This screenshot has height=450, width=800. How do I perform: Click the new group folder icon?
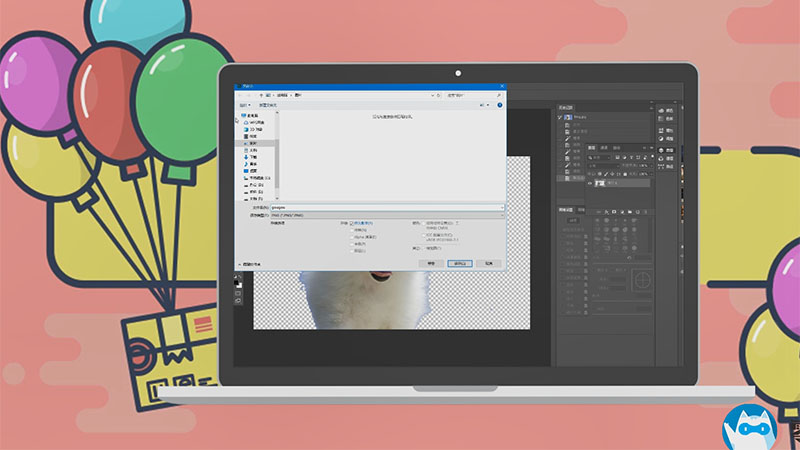629,210
